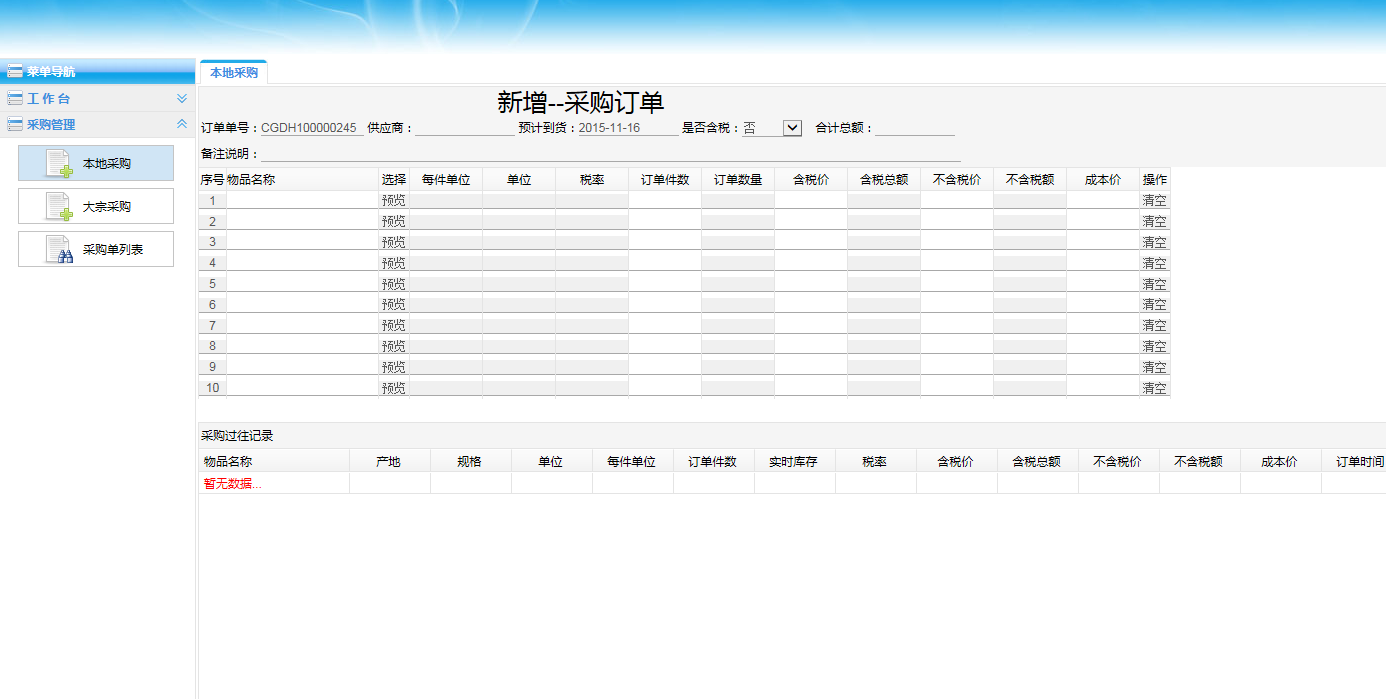
Task: Click the 供应商 input field
Action: click(x=464, y=128)
